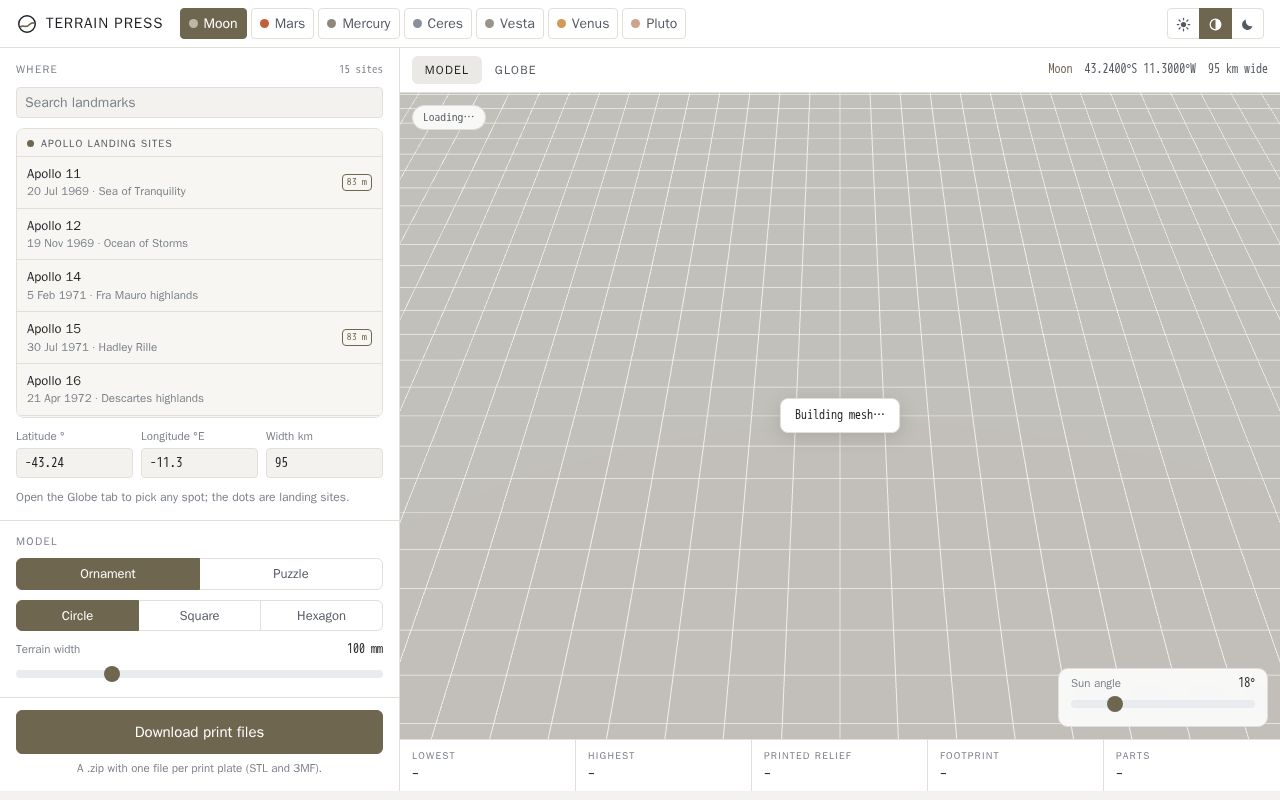Click the 'Footprint' stat label
The height and width of the screenshot is (800, 1280).
click(970, 756)
